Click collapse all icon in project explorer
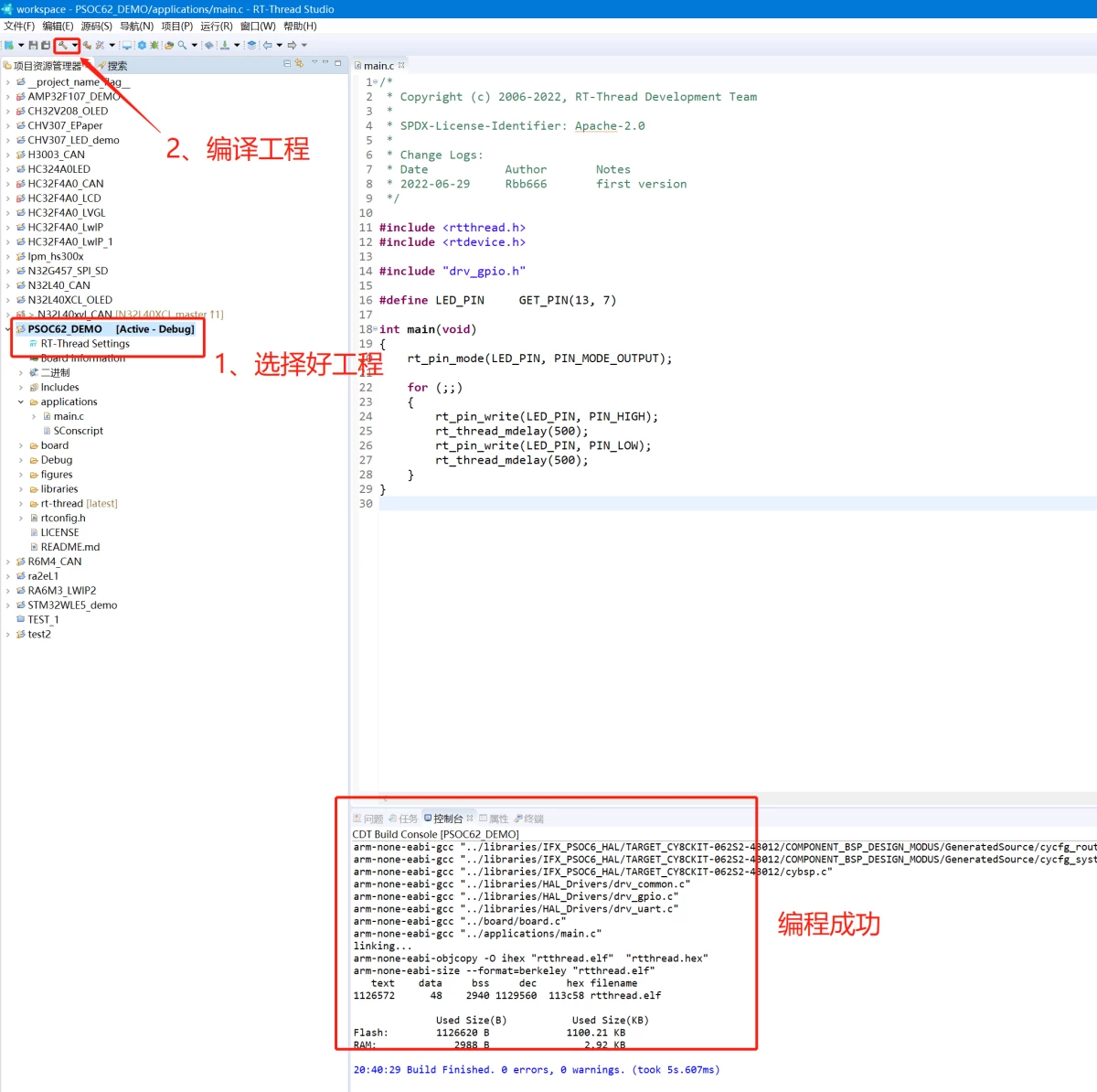The width and height of the screenshot is (1097, 1092). point(287,64)
